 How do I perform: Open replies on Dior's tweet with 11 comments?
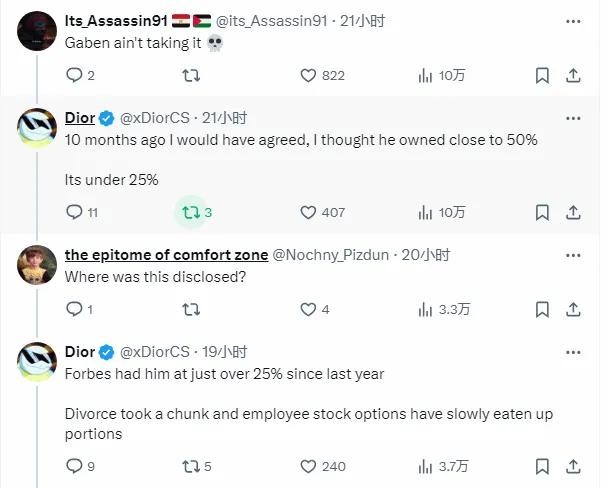coord(74,212)
